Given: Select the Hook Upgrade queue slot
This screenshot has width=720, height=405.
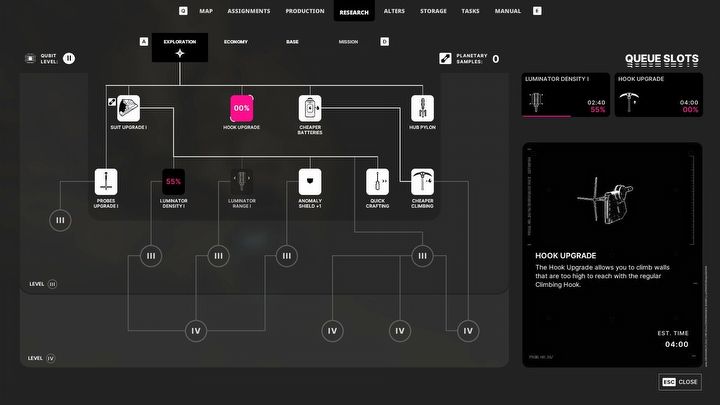Looking at the screenshot, I should pyautogui.click(x=658, y=95).
